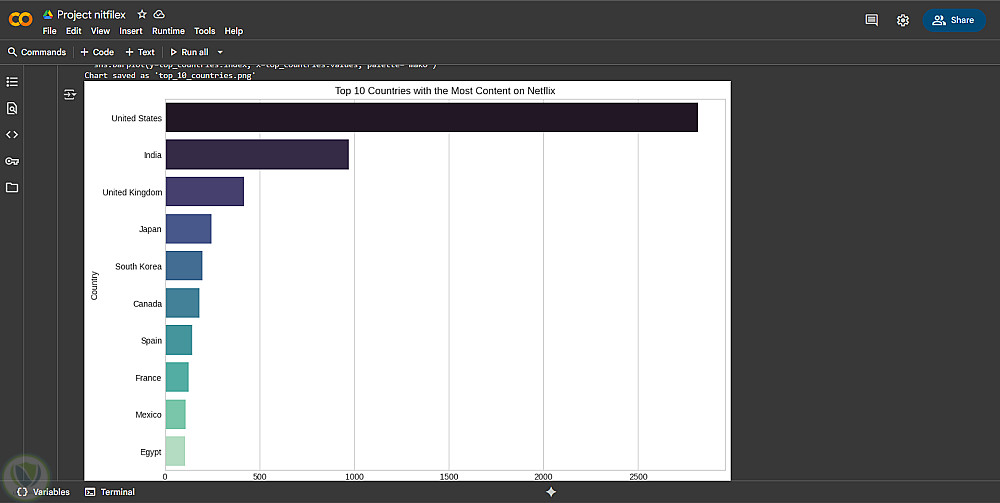Click the 'Country' axis label
Screen dimensions: 1000x503
[x=94, y=285]
